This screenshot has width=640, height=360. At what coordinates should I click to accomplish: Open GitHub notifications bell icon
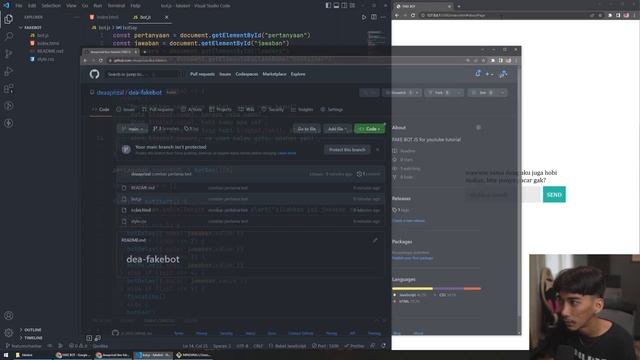coord(478,74)
